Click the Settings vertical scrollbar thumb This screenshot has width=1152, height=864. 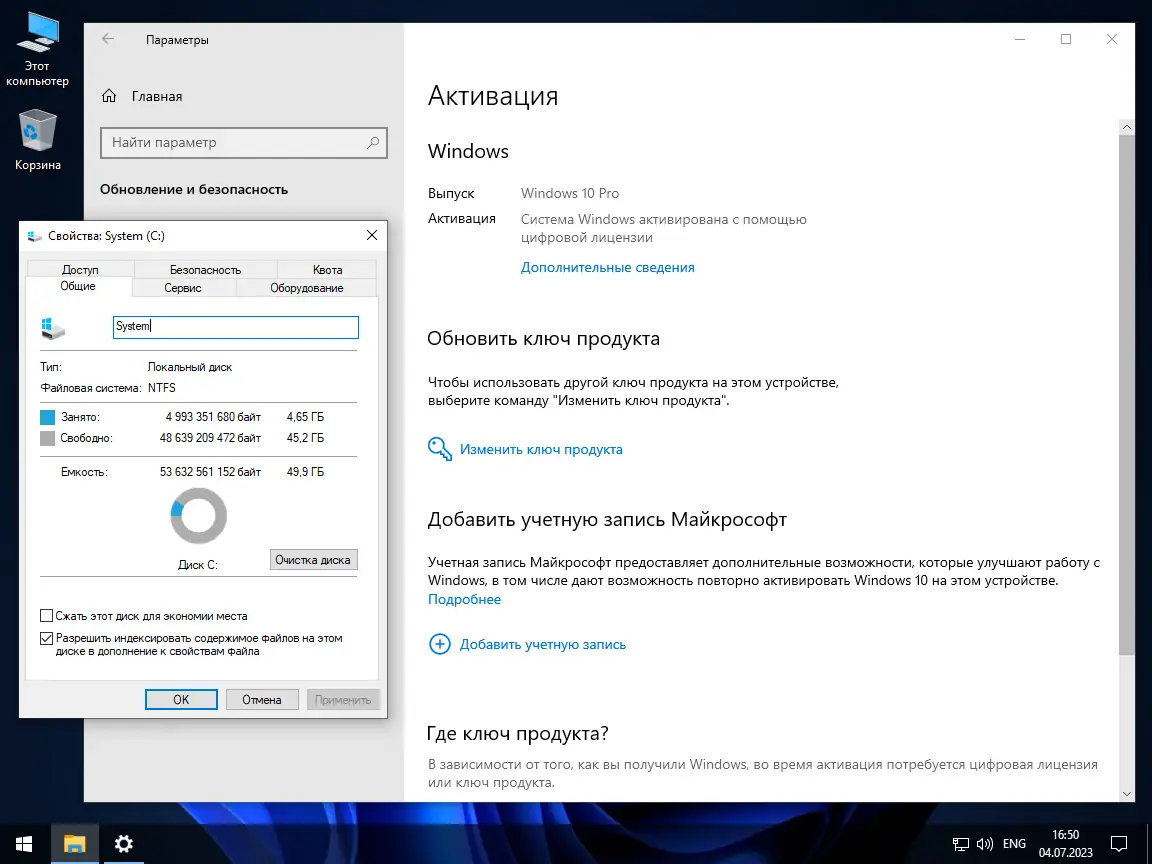[x=1126, y=394]
